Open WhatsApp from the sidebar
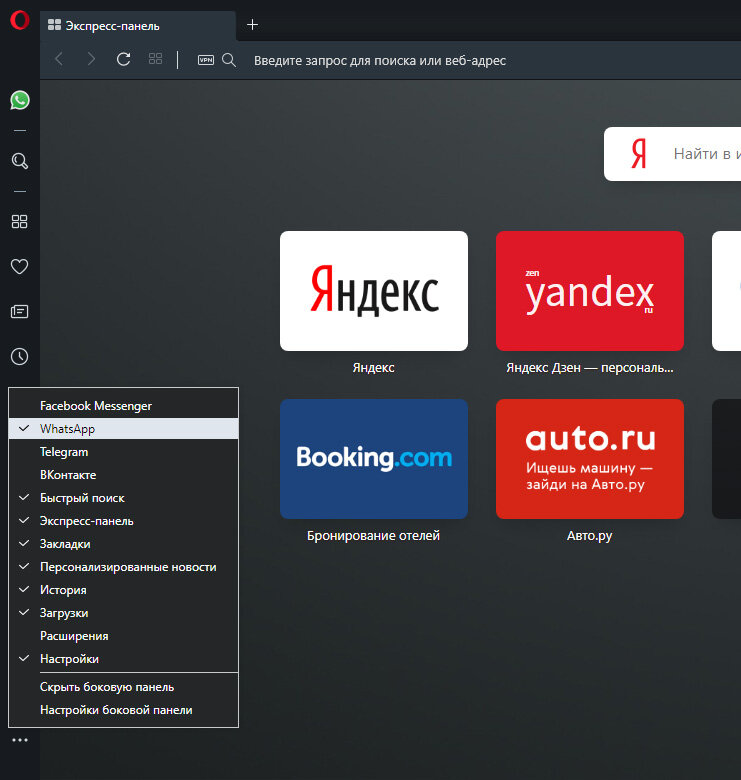 pos(19,100)
